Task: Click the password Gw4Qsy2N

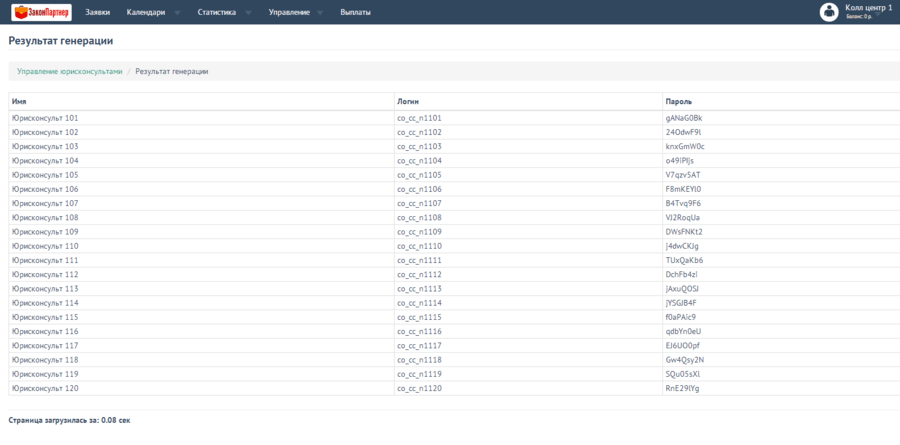Action: 685,360
